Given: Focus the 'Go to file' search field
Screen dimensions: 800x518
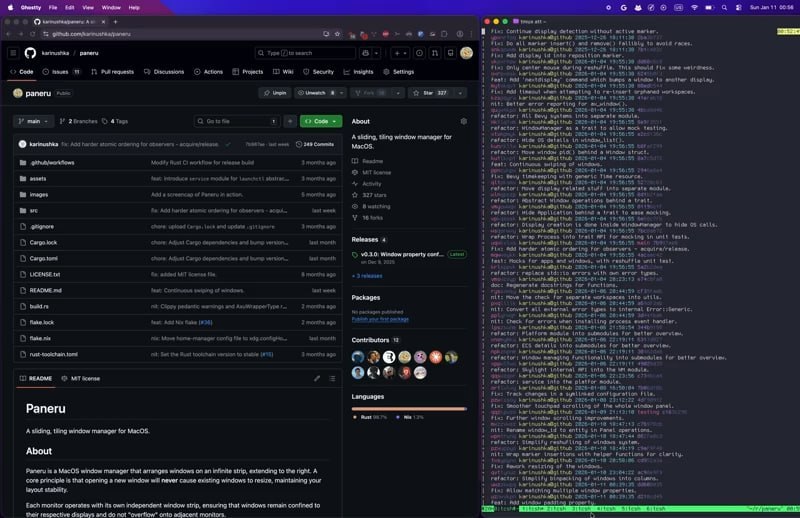Looking at the screenshot, I should click(x=237, y=121).
